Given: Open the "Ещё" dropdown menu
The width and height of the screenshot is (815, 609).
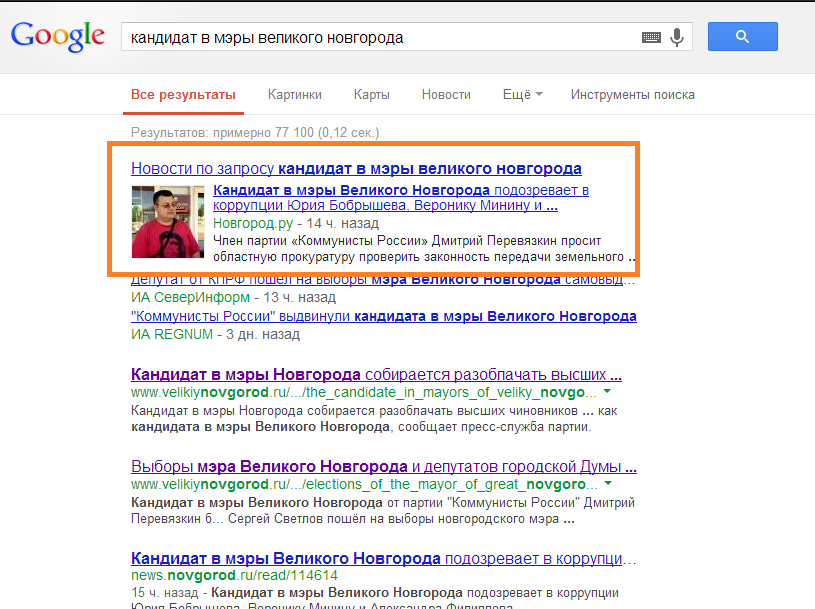Looking at the screenshot, I should point(522,95).
